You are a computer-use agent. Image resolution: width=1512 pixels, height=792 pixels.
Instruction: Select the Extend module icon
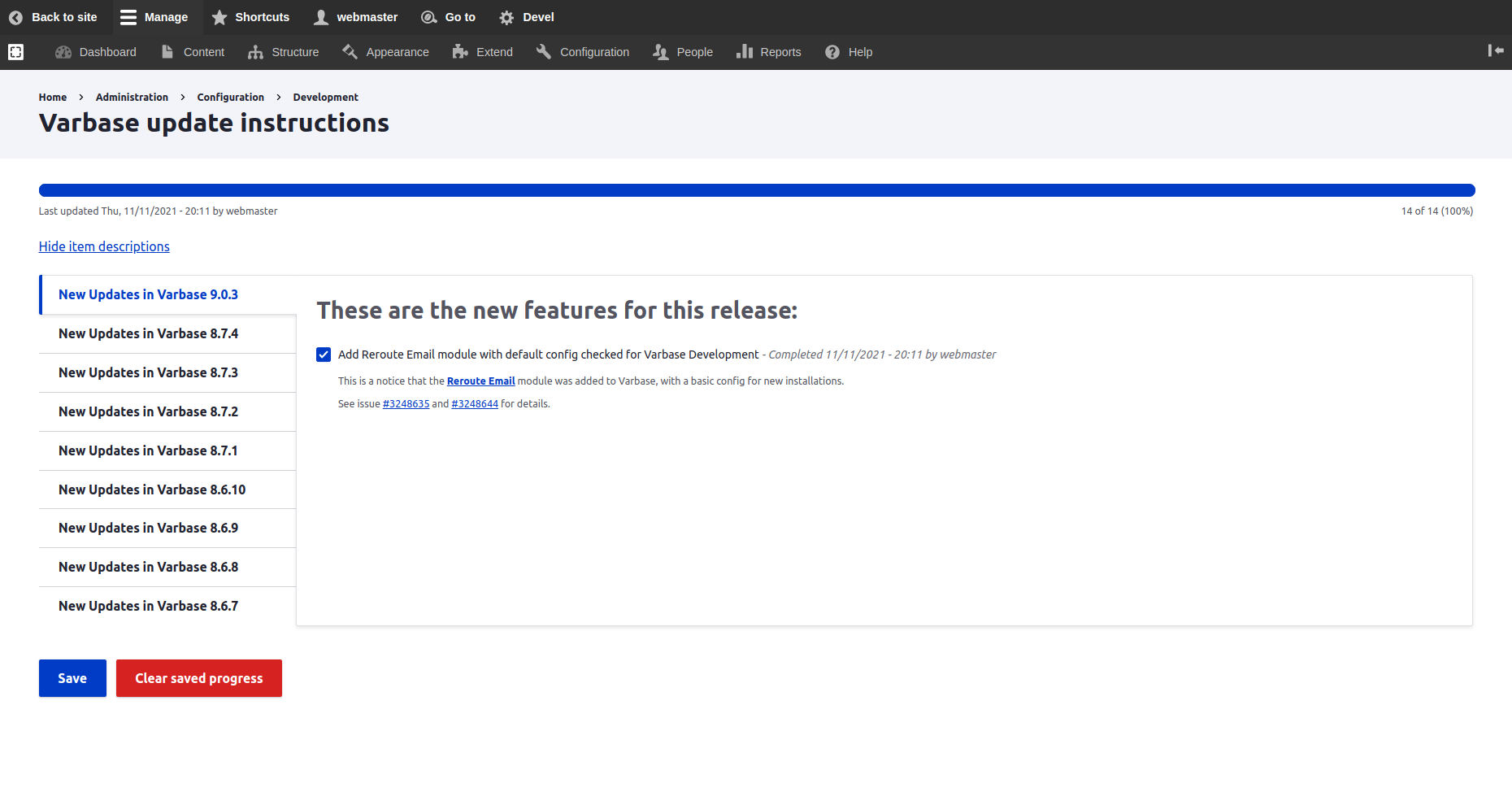pos(460,51)
